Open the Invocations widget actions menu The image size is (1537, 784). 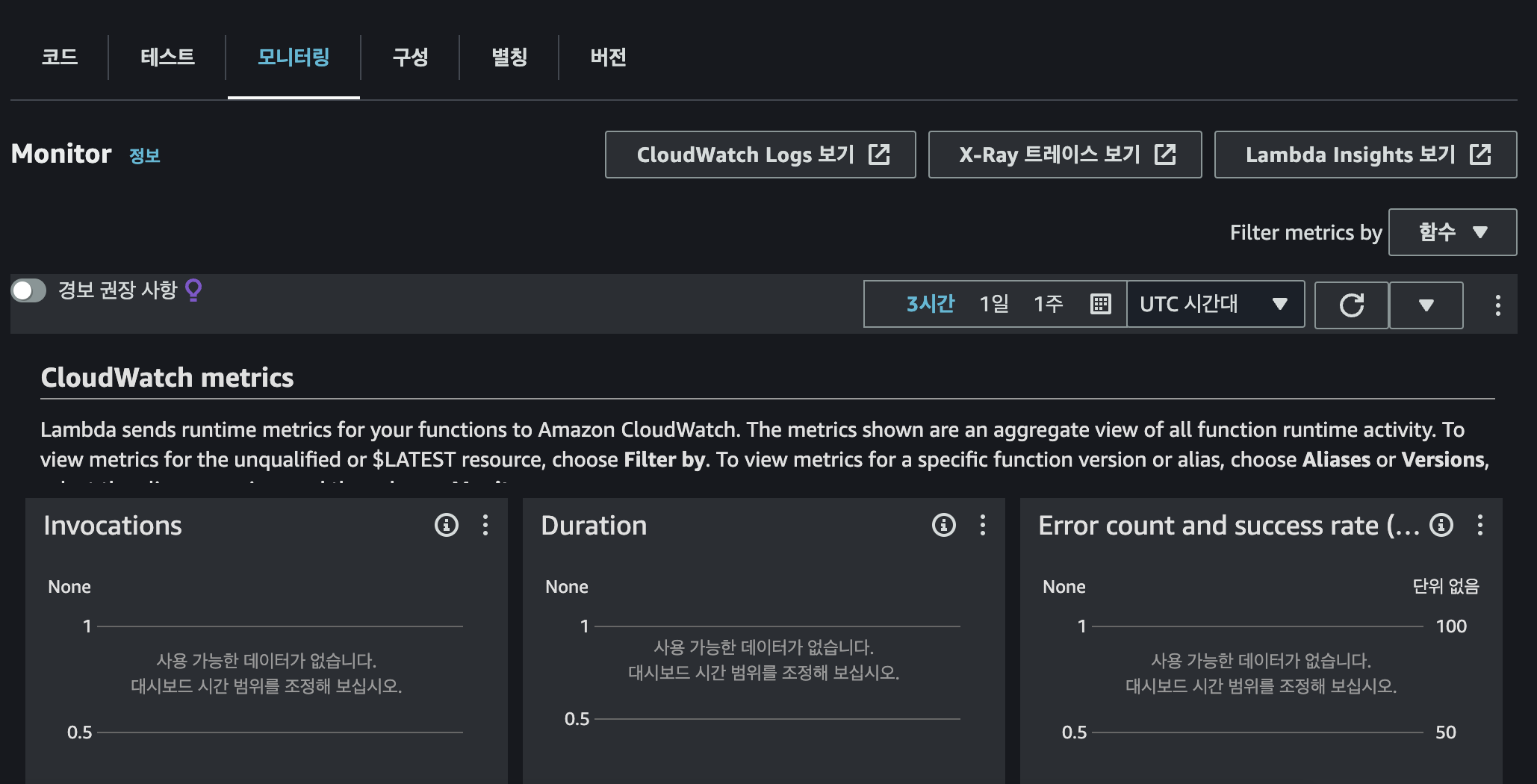coord(485,525)
